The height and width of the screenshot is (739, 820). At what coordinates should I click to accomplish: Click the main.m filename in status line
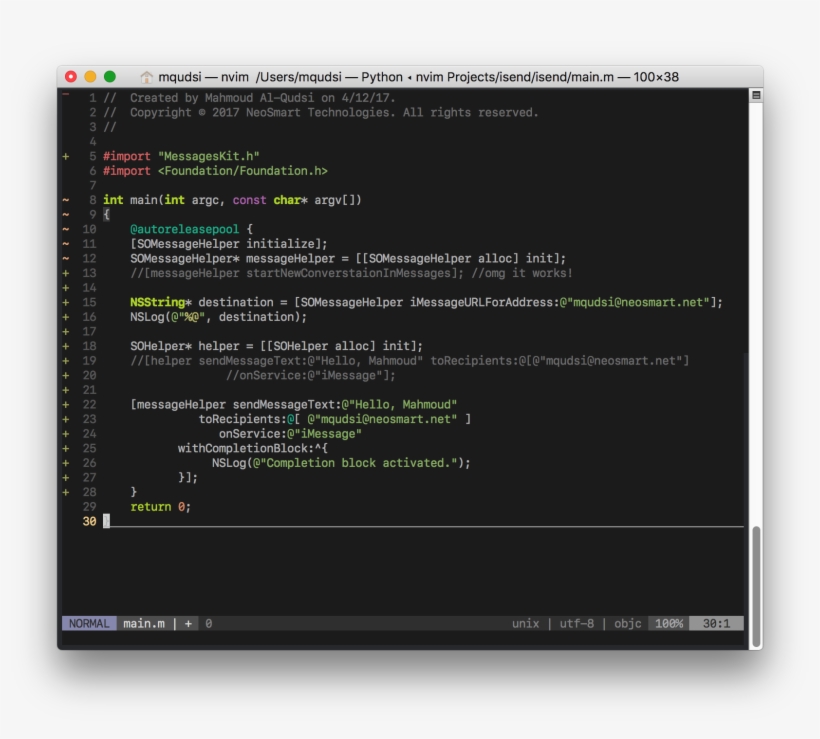tap(144, 623)
